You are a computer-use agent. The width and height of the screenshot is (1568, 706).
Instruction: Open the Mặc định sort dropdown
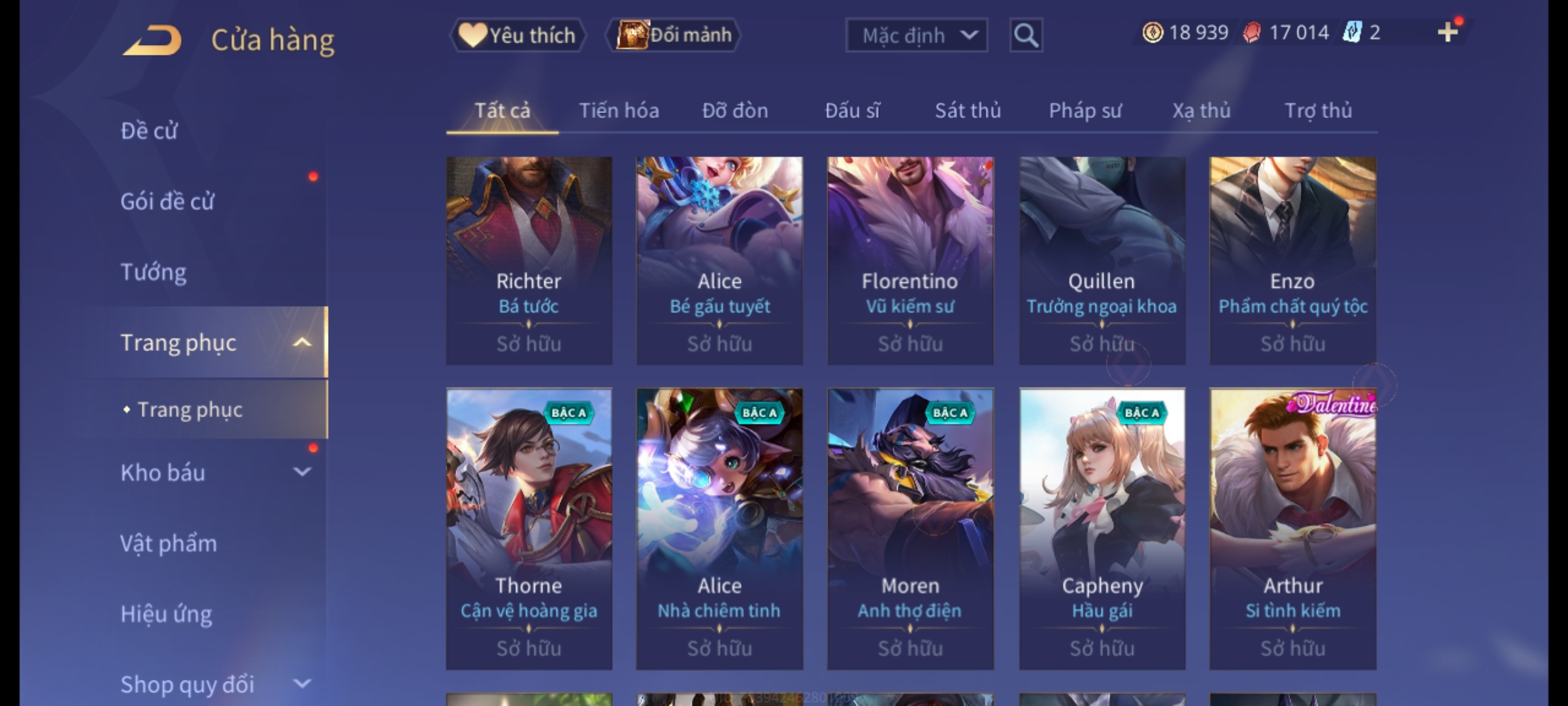[x=917, y=35]
